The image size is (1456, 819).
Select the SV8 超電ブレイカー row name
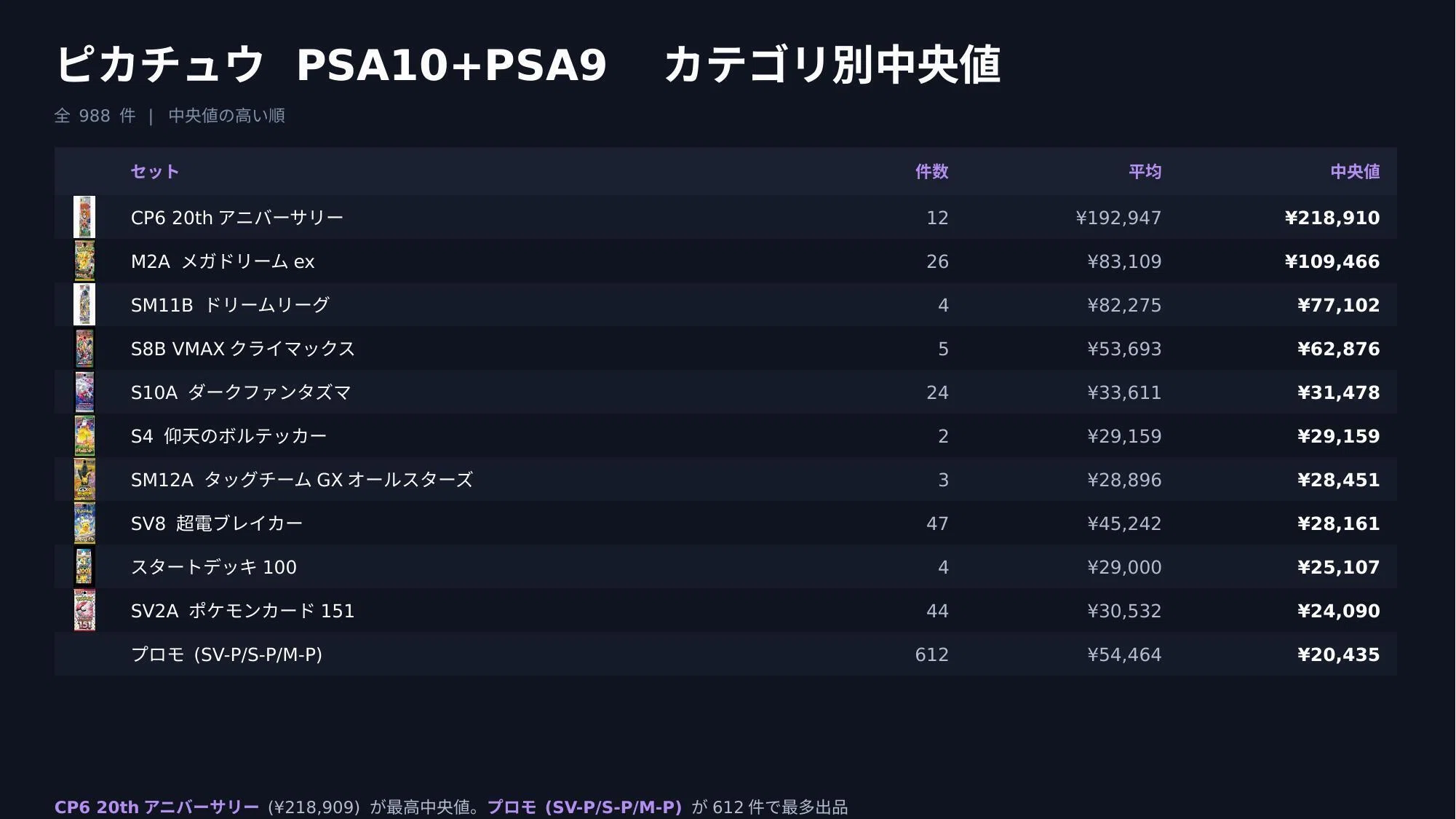[x=217, y=523]
